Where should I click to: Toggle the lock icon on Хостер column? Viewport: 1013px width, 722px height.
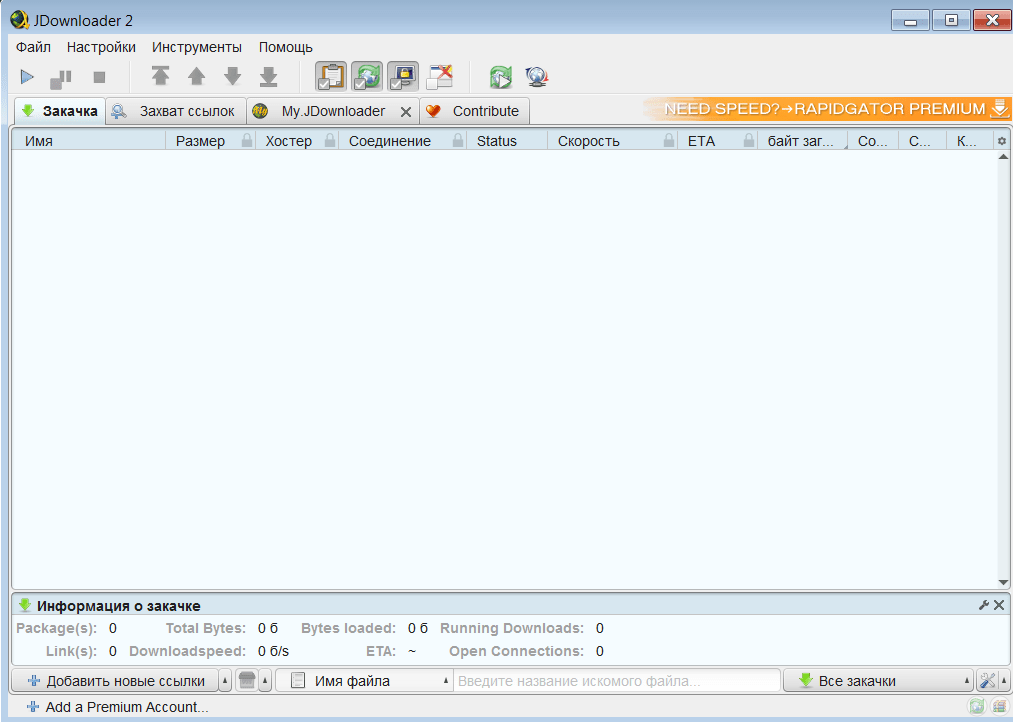point(330,140)
